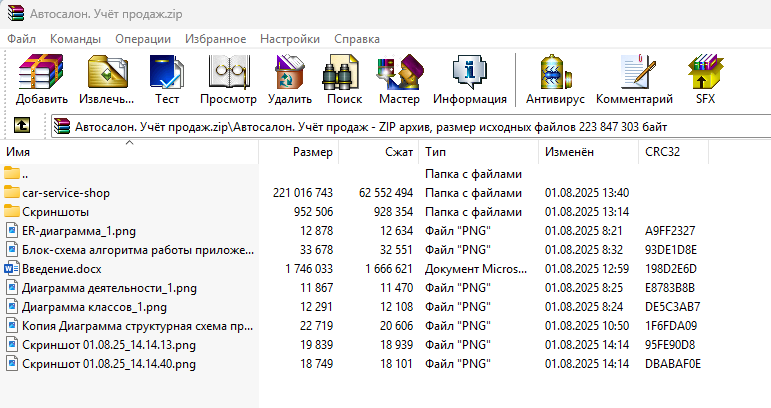Select the car-service-shop folder
771x408 pixels.
[66, 192]
